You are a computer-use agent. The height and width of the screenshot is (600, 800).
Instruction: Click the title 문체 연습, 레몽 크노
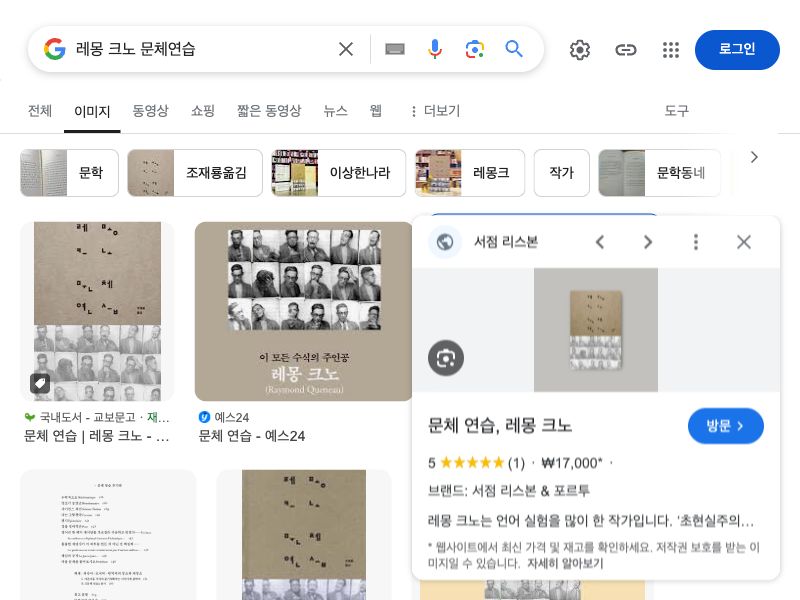(x=500, y=425)
